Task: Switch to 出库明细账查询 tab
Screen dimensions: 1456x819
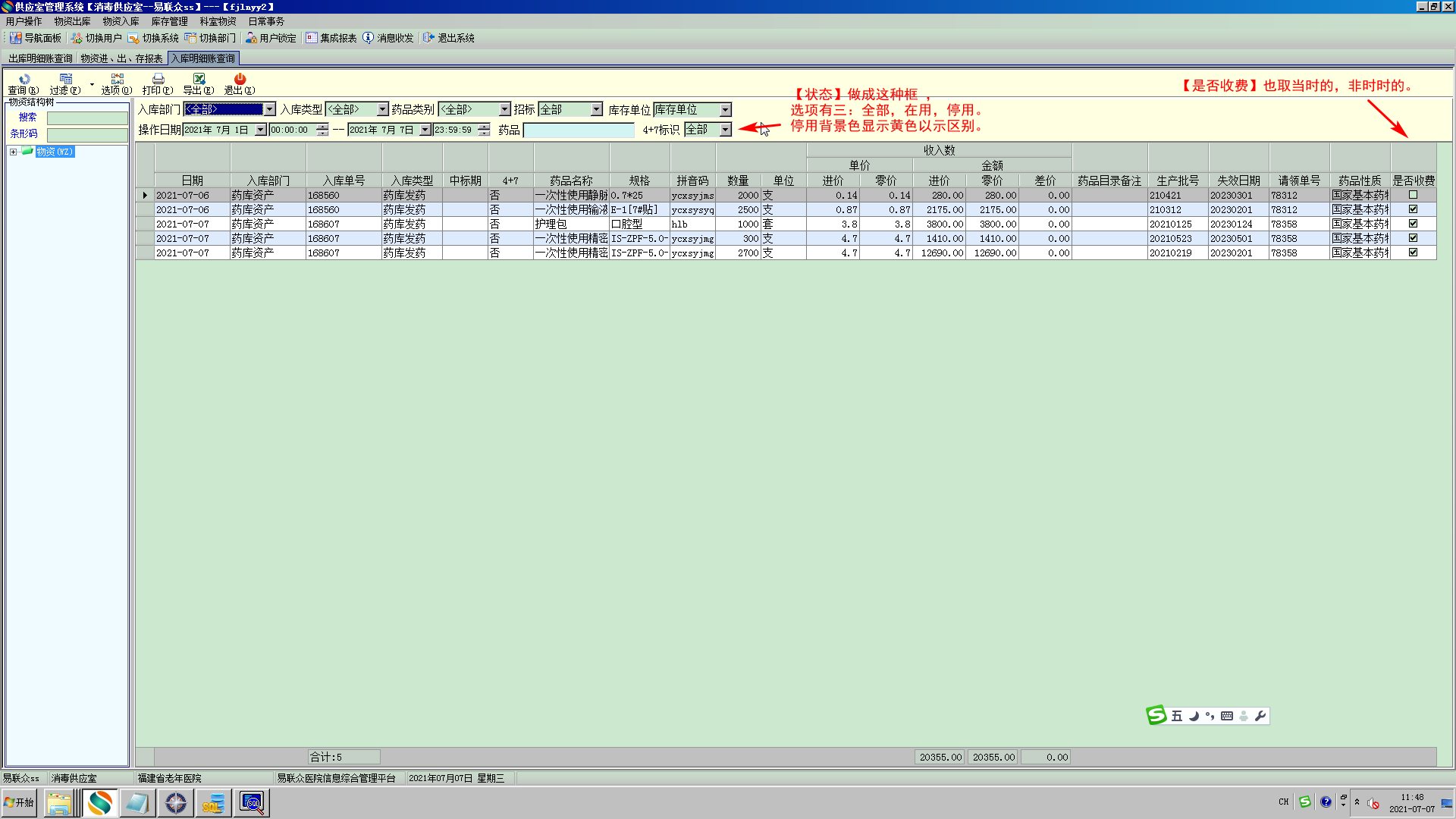Action: (40, 58)
